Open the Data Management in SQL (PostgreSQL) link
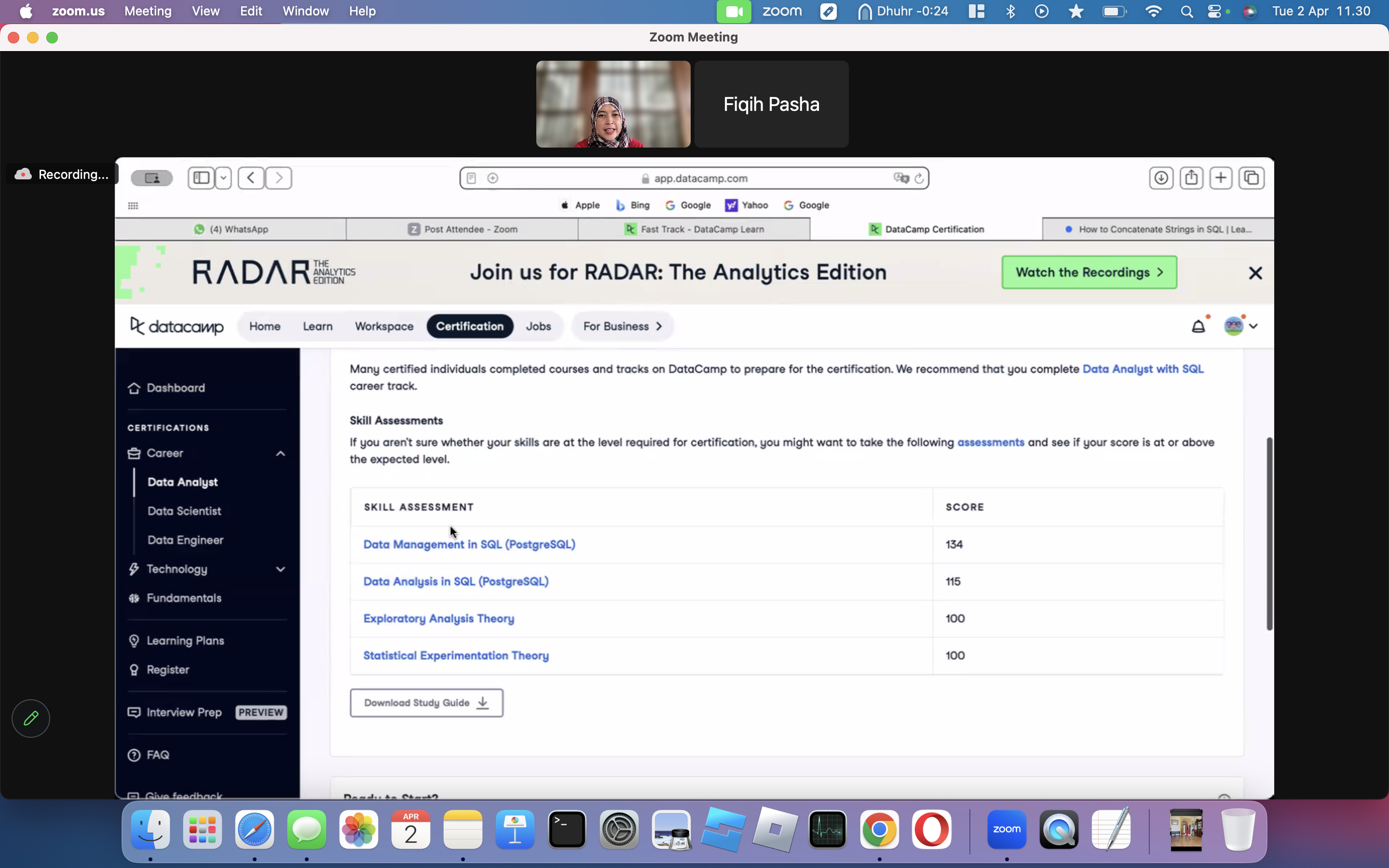Image resolution: width=1389 pixels, height=868 pixels. 469,544
